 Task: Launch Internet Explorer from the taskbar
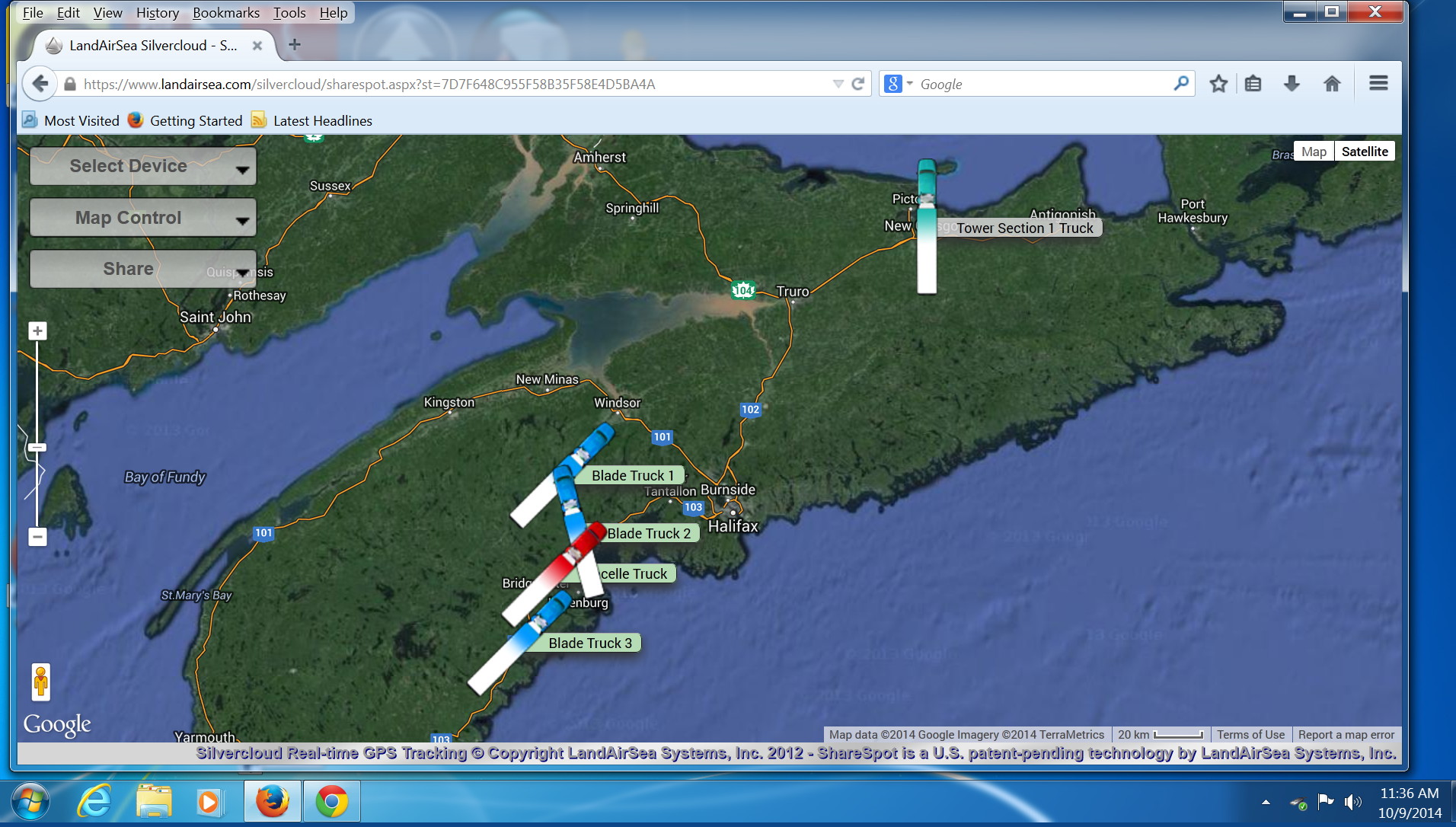pos(95,802)
